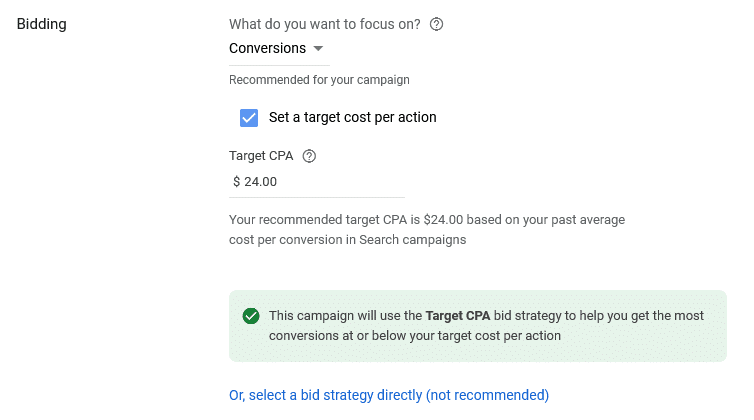Image resolution: width=754 pixels, height=420 pixels.
Task: Click help icon beside focus question
Action: coord(436,25)
